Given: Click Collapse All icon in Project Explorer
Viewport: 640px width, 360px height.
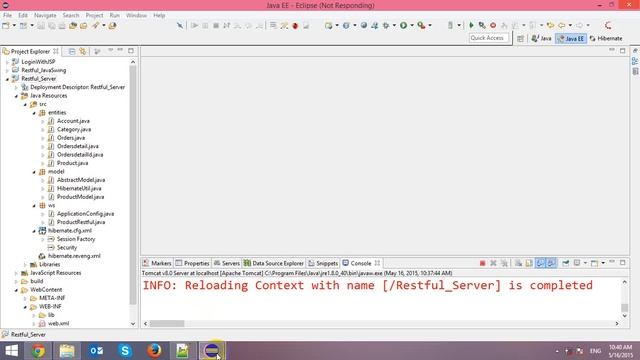Looking at the screenshot, I should click(x=72, y=51).
